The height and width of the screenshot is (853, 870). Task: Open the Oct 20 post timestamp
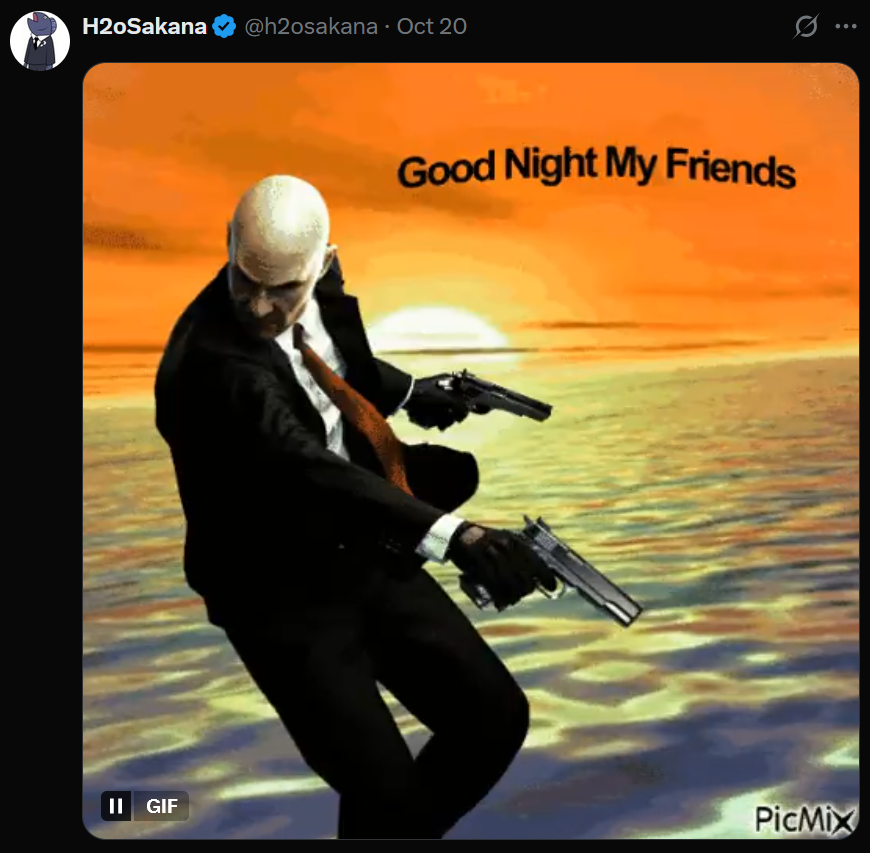pyautogui.click(x=432, y=26)
